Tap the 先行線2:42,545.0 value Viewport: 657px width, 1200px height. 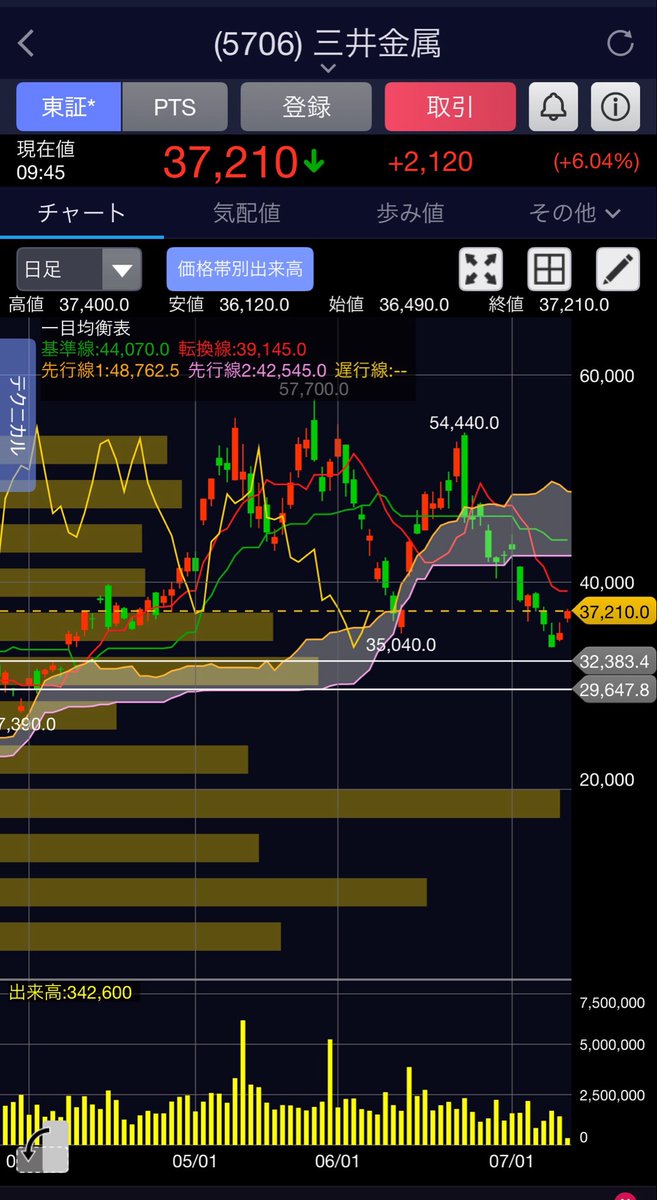258,370
